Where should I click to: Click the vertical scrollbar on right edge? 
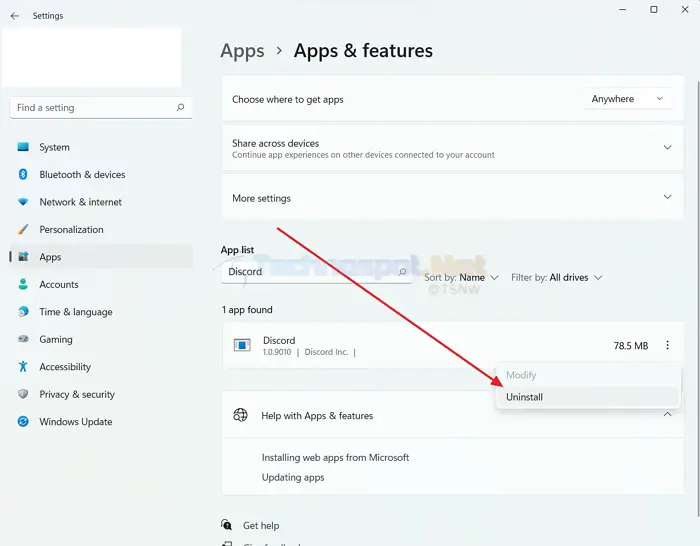(x=698, y=298)
